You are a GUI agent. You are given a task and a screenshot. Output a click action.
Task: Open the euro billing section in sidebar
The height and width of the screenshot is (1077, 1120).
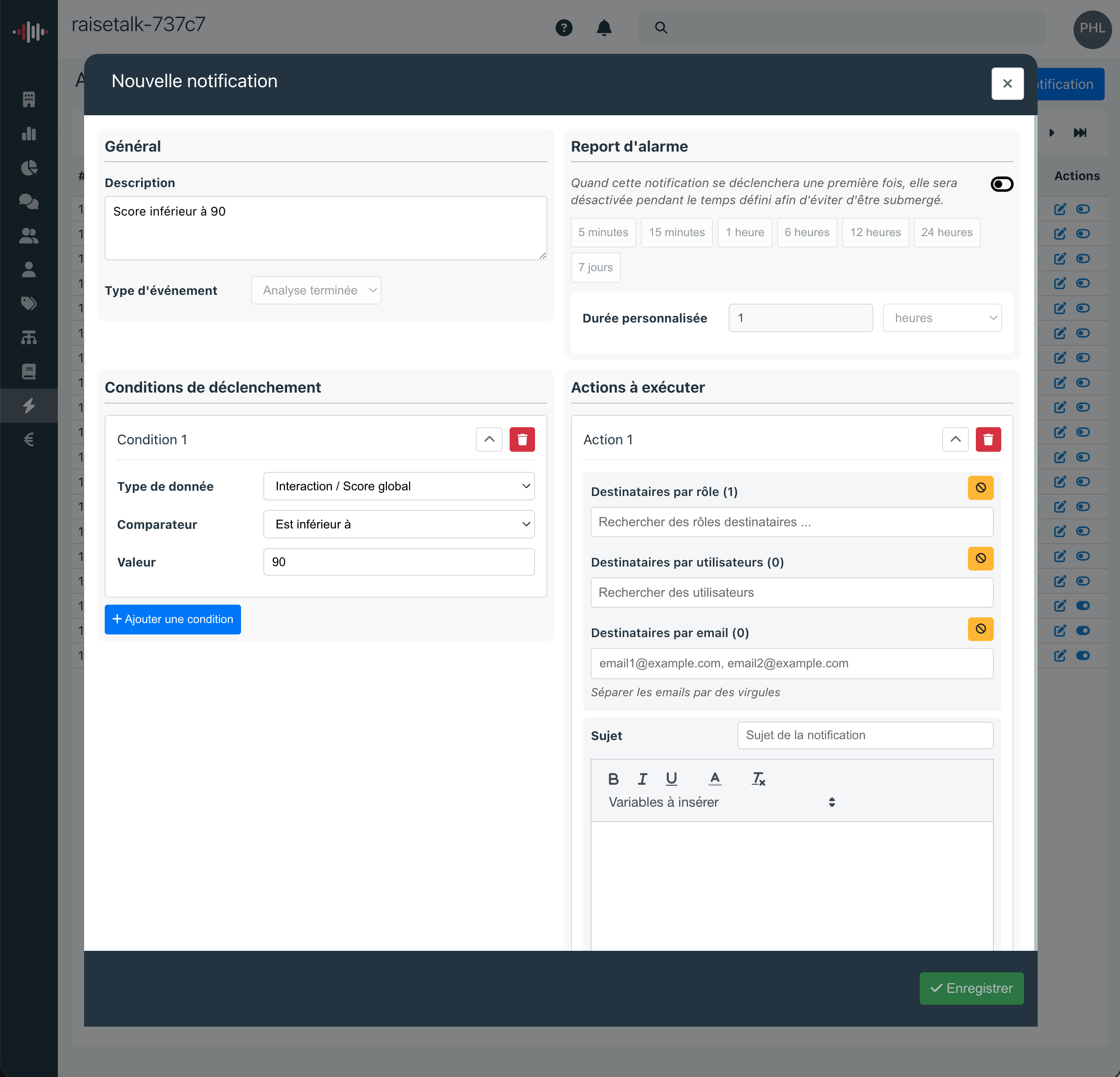(x=28, y=439)
